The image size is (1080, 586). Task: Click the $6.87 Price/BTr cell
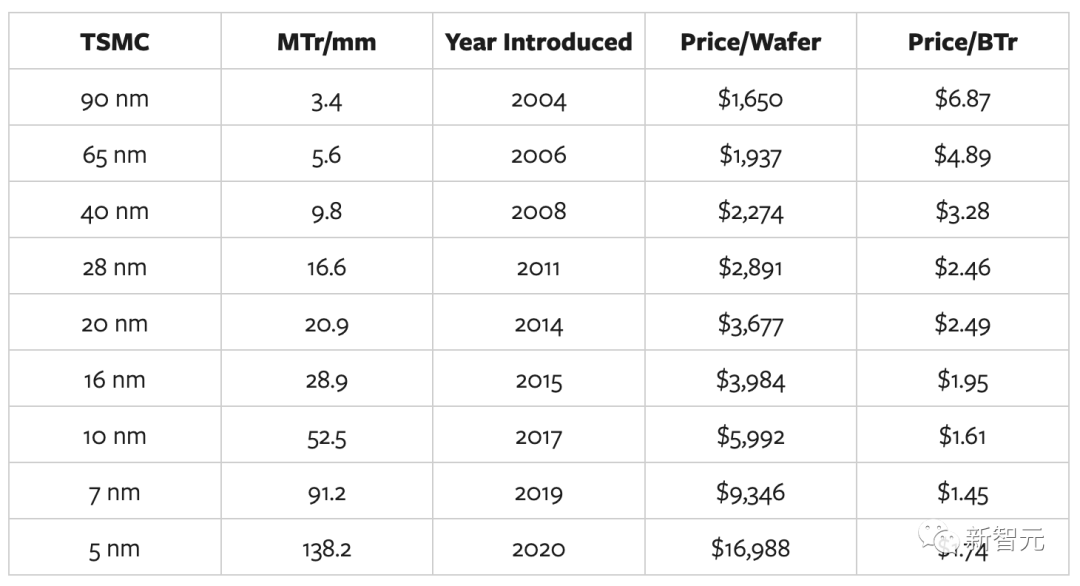(x=962, y=99)
